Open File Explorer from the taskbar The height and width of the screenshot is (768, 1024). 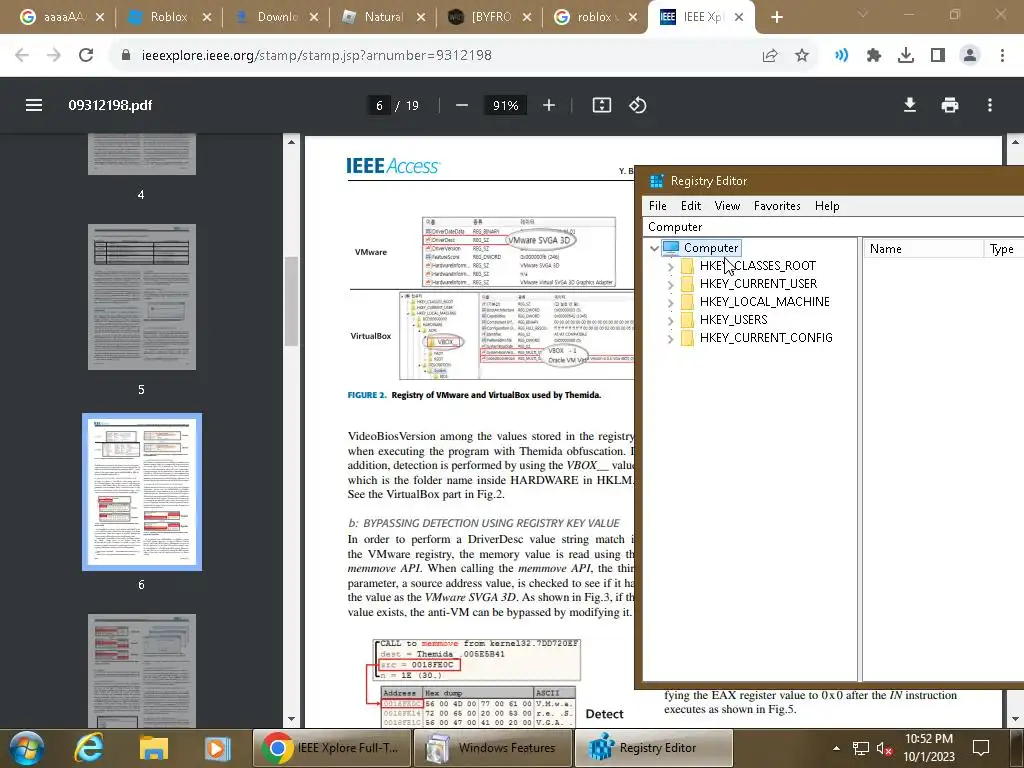pyautogui.click(x=153, y=748)
